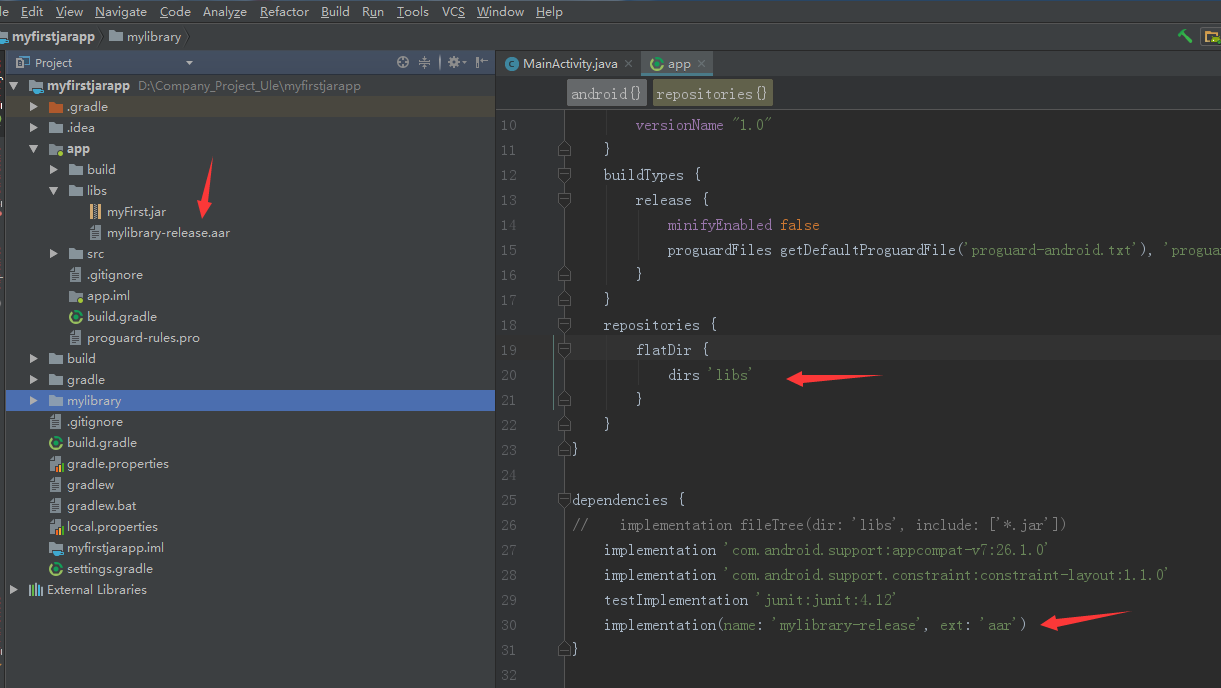This screenshot has height=688, width=1221.
Task: Select gradlew.bat file
Action: pos(92,506)
